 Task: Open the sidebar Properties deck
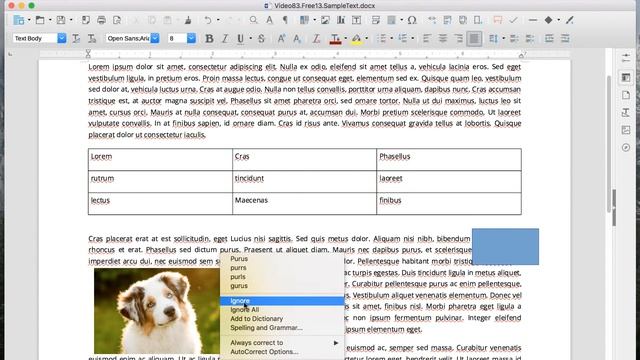[x=626, y=77]
